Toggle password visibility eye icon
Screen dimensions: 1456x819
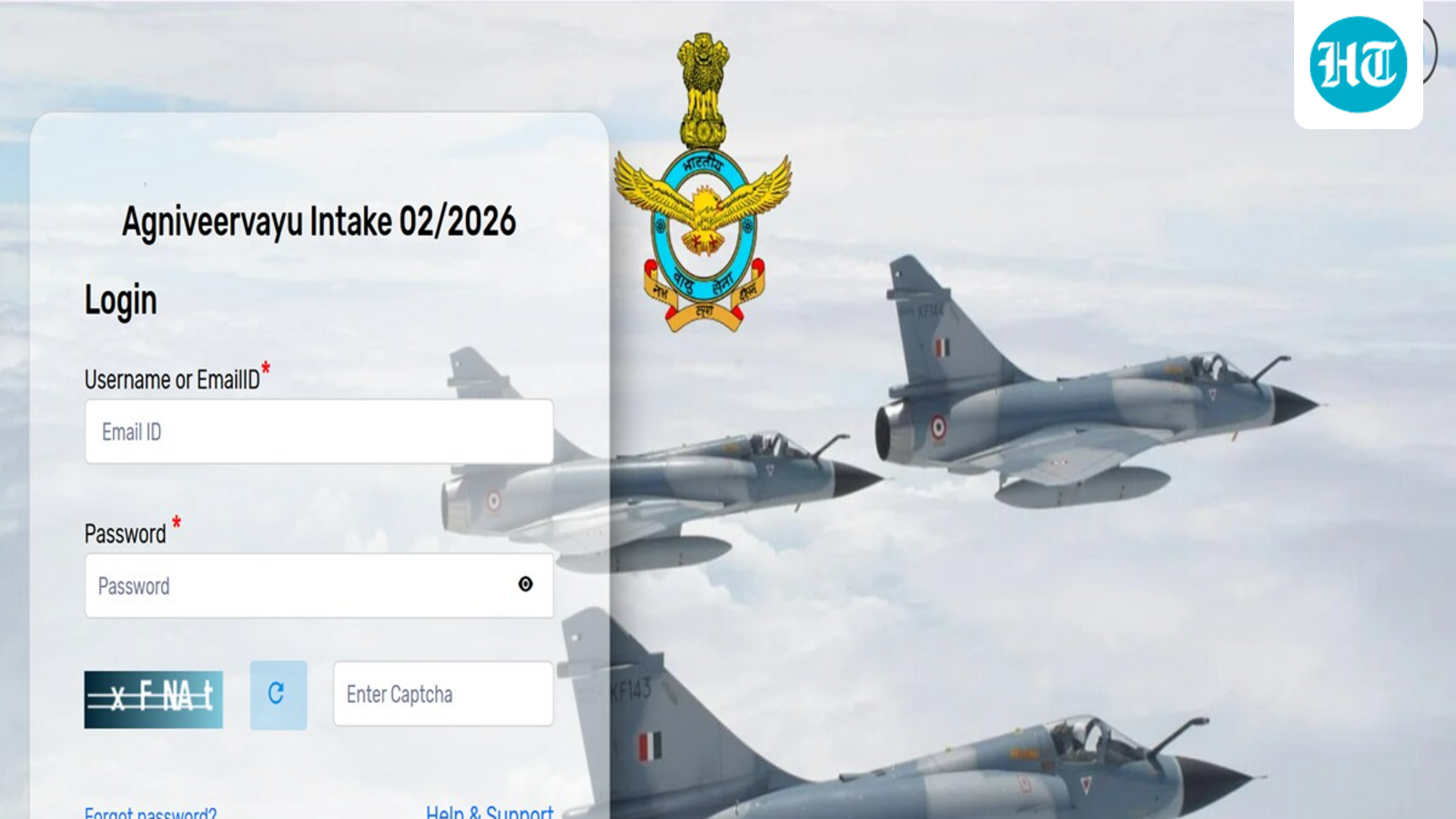(x=525, y=584)
